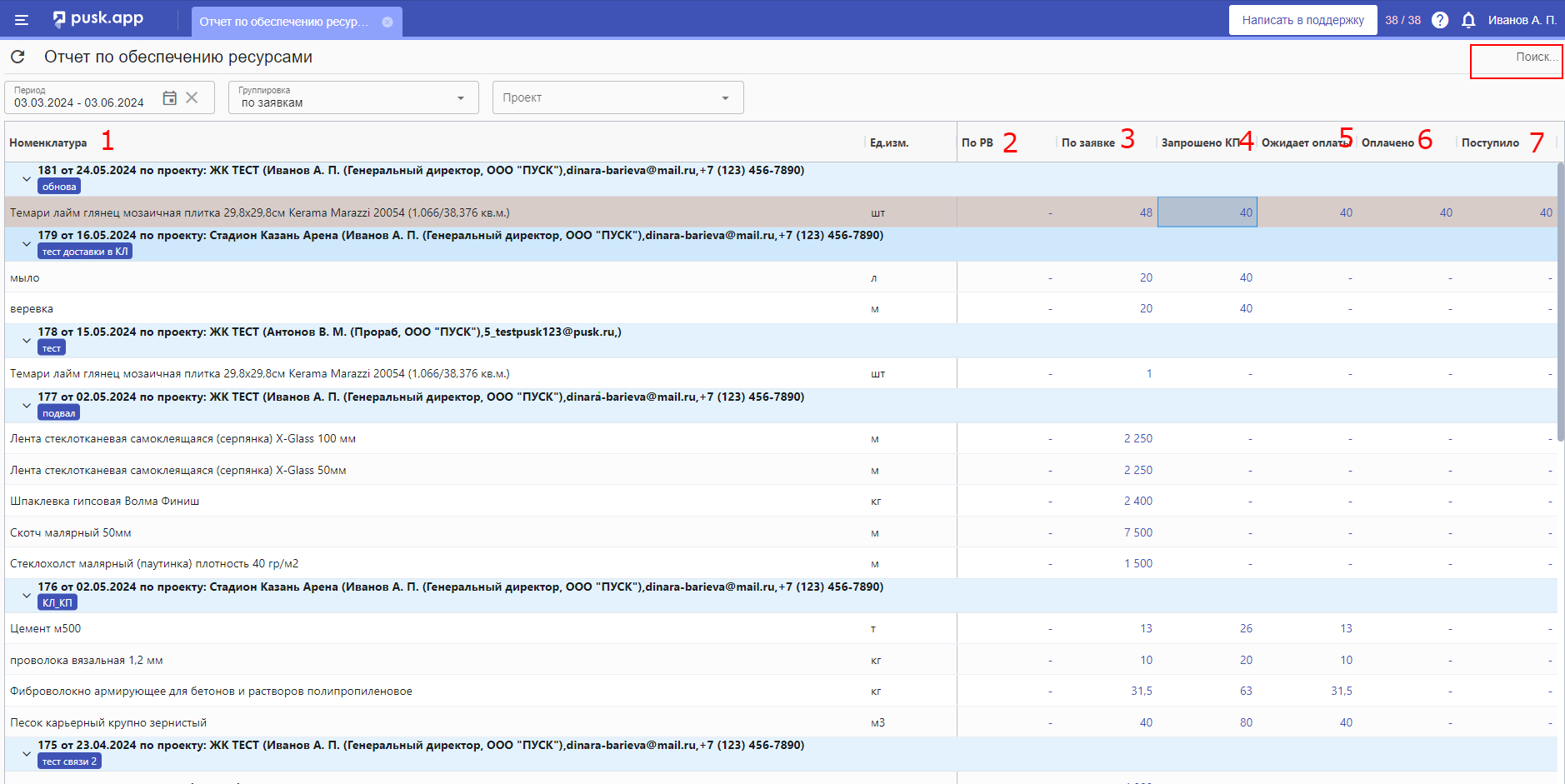Click the pusk.app logo
This screenshot has width=1565, height=784.
[x=98, y=18]
